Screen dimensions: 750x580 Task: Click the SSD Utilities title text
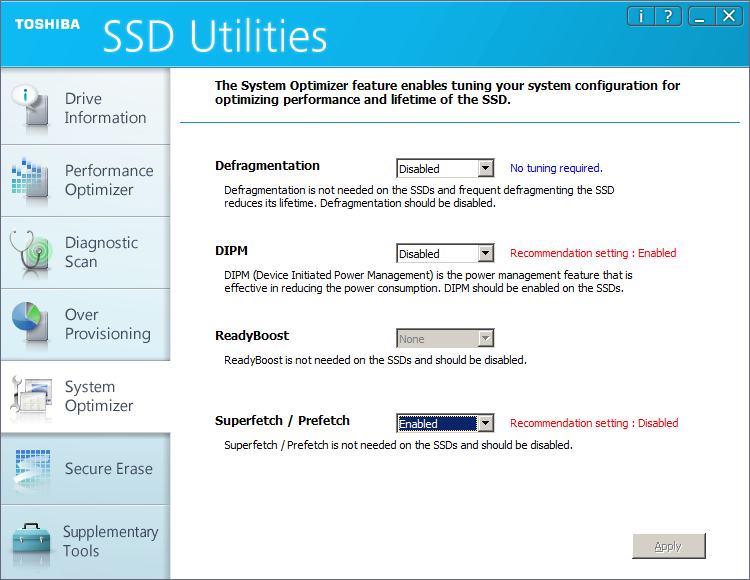tap(215, 36)
